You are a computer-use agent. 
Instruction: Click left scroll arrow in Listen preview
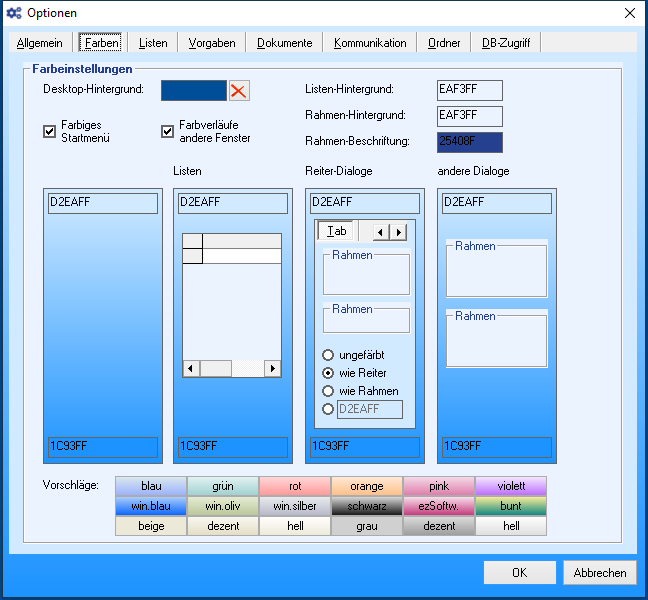tap(191, 368)
